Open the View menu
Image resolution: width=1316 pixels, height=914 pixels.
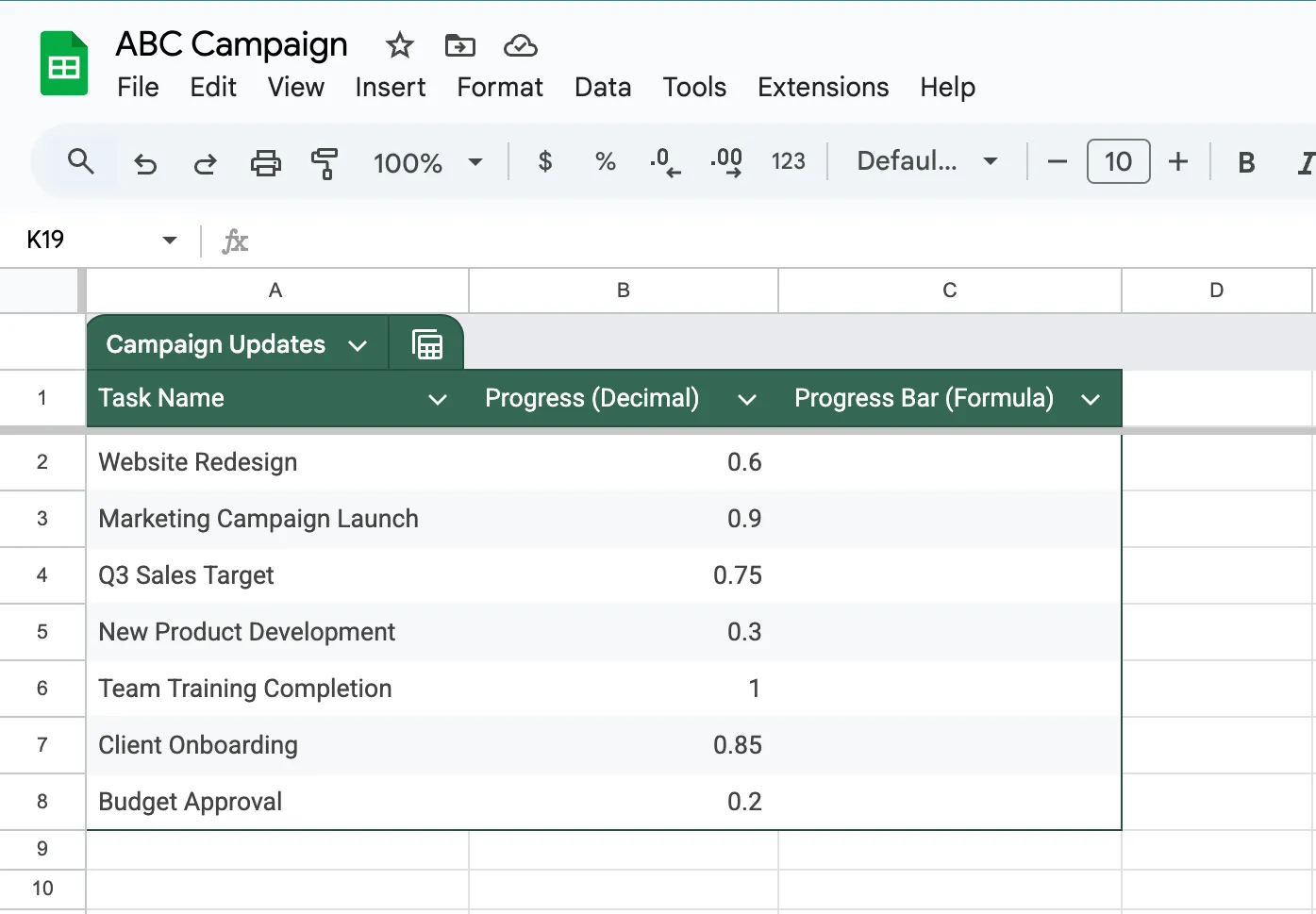coord(295,87)
